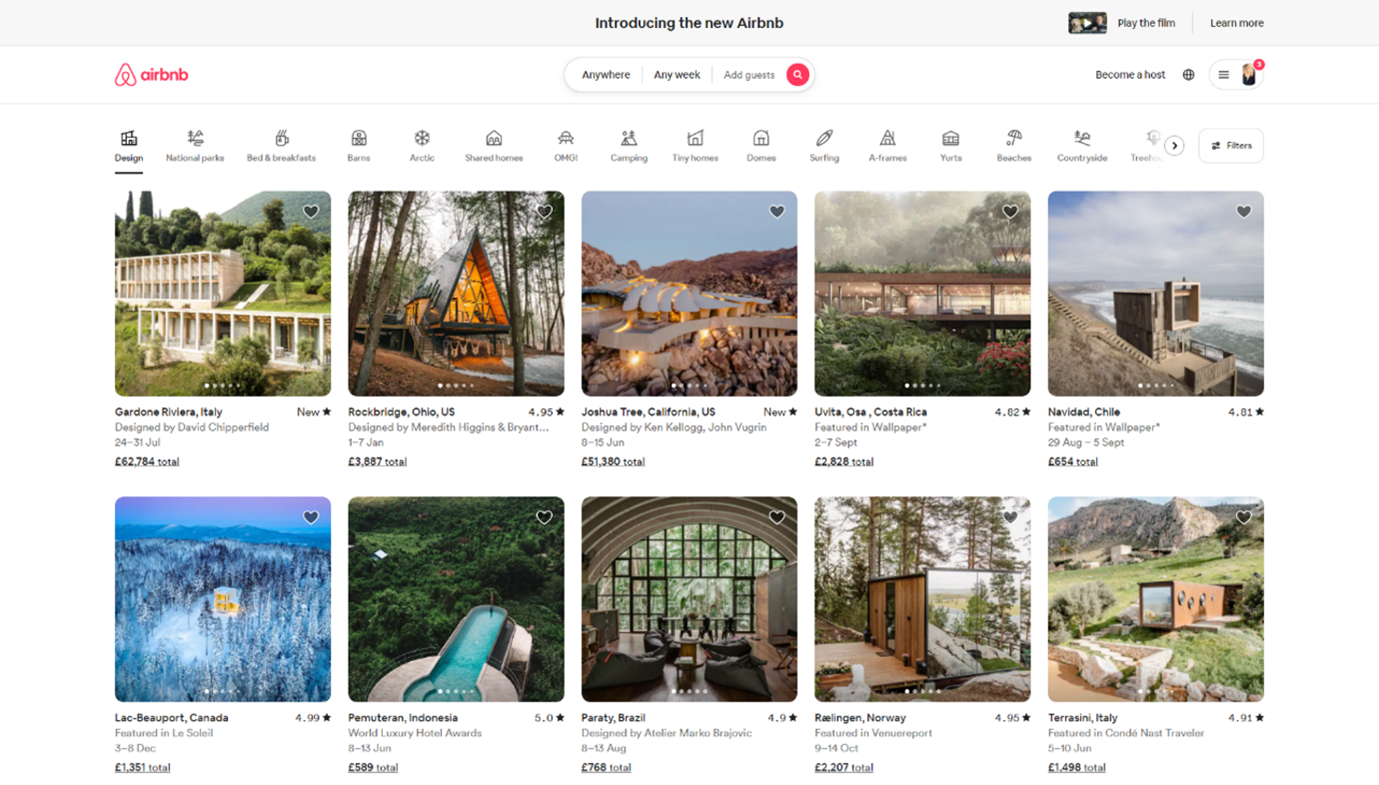
Task: Open the Paraty, Brazil listing photo
Action: [x=689, y=599]
